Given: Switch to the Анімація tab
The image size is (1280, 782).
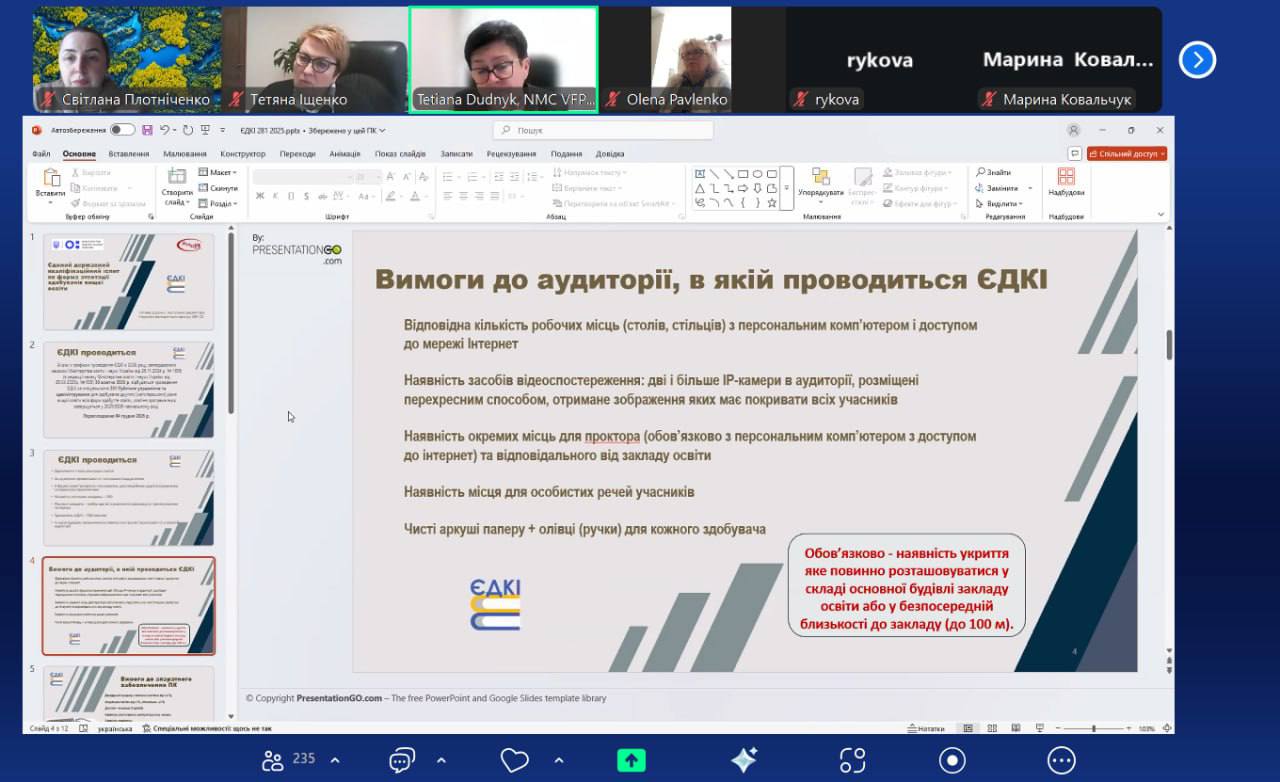Looking at the screenshot, I should pyautogui.click(x=345, y=154).
